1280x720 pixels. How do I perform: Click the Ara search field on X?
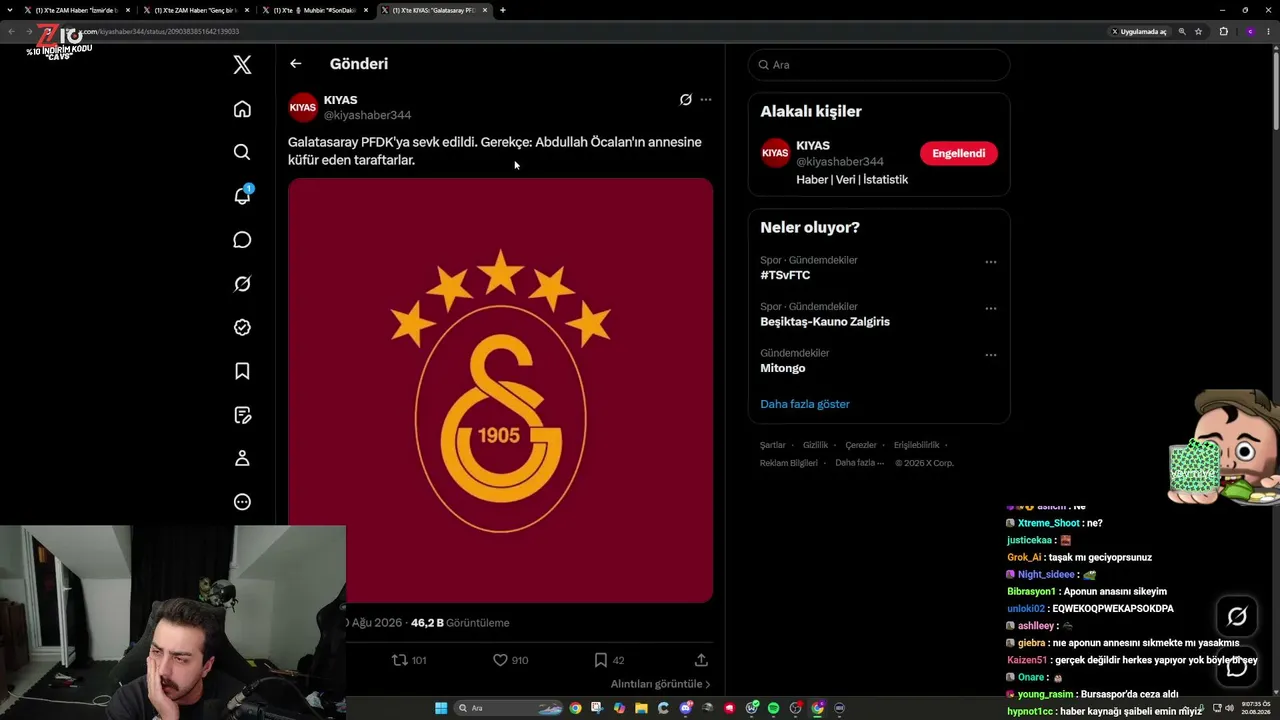(879, 65)
